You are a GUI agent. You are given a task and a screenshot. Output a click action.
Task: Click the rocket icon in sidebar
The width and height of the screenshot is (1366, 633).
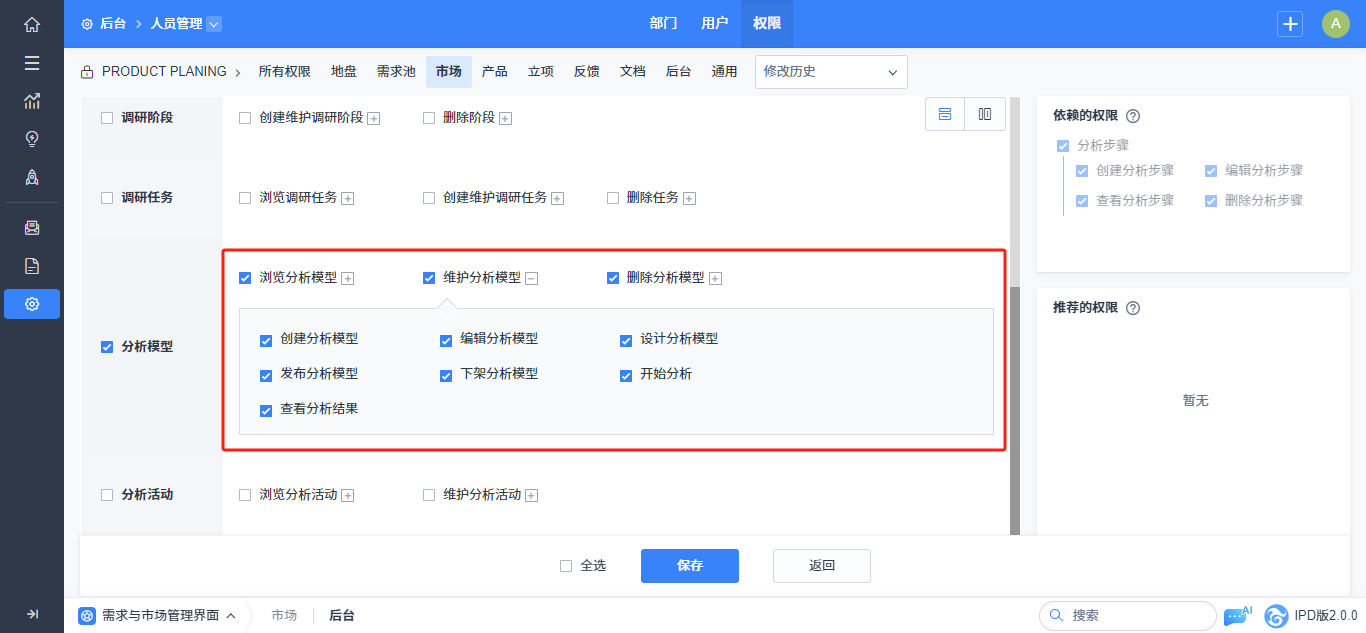pos(32,177)
